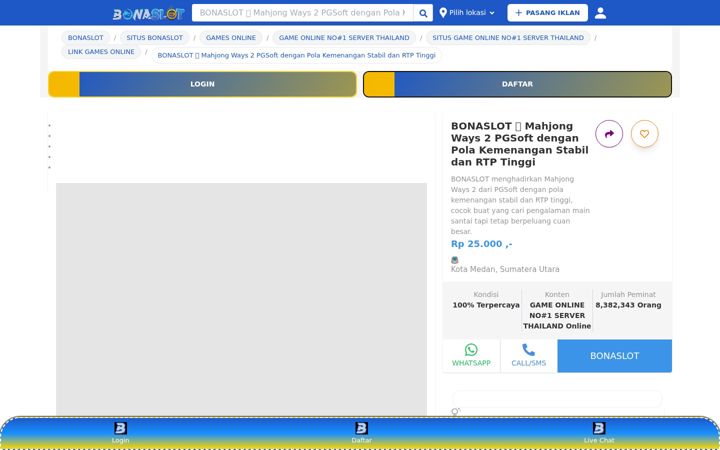Click the blue BONASLOT button
720x450 pixels.
(x=614, y=356)
